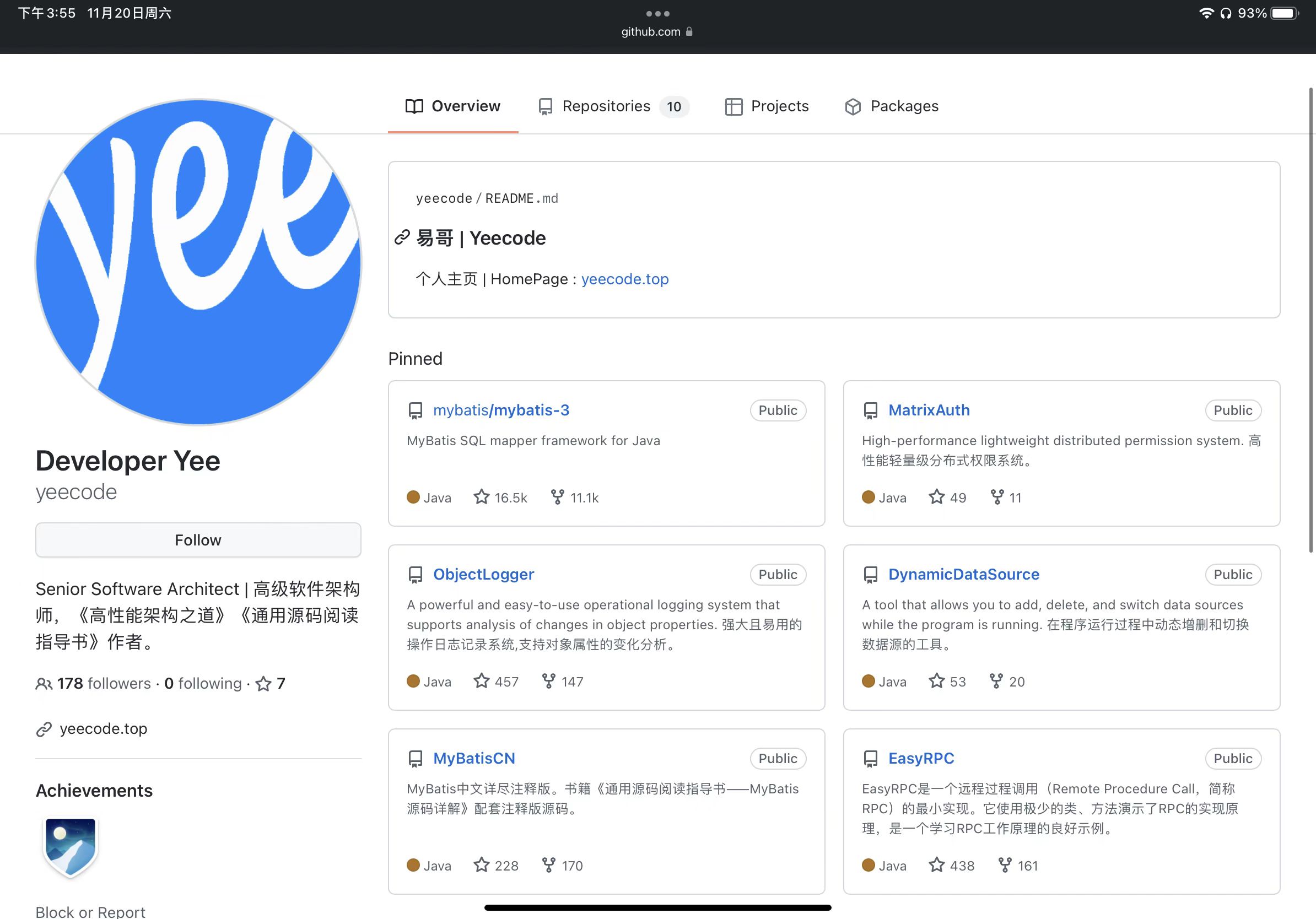Click the Projects table icon
Image resolution: width=1316 pixels, height=919 pixels.
(x=733, y=106)
